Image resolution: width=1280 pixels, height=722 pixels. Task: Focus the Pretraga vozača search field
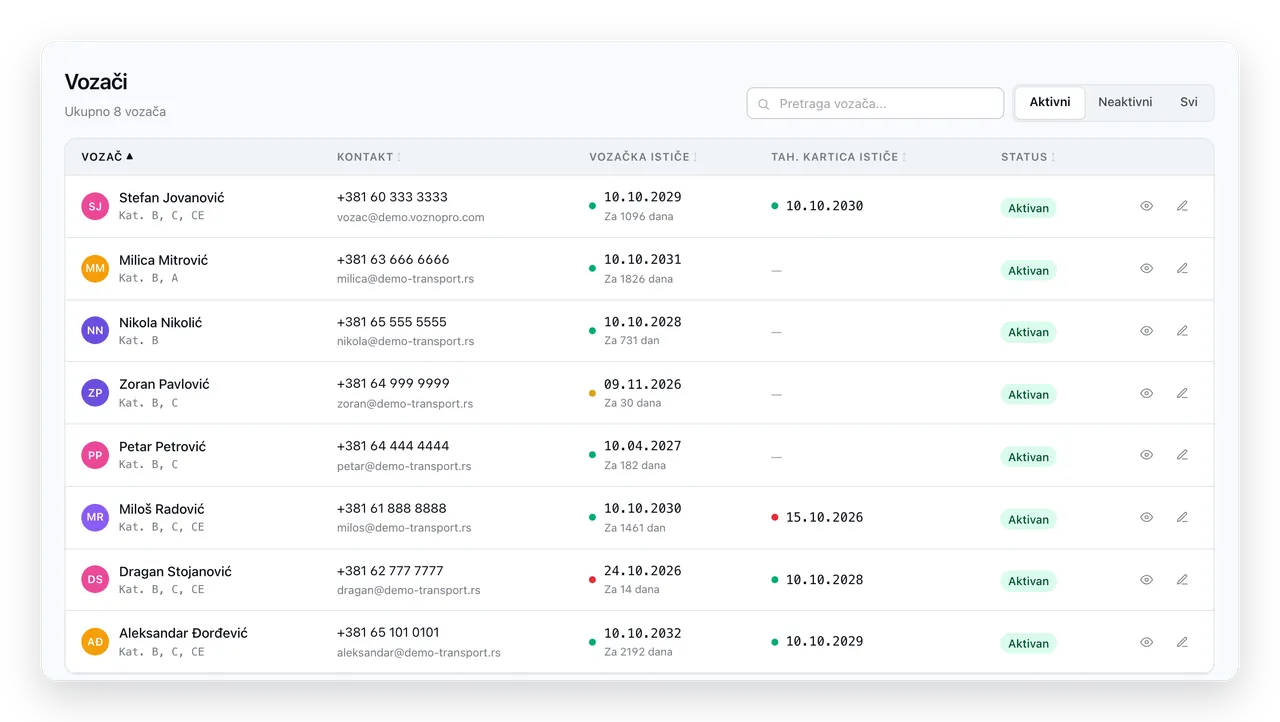coord(875,103)
